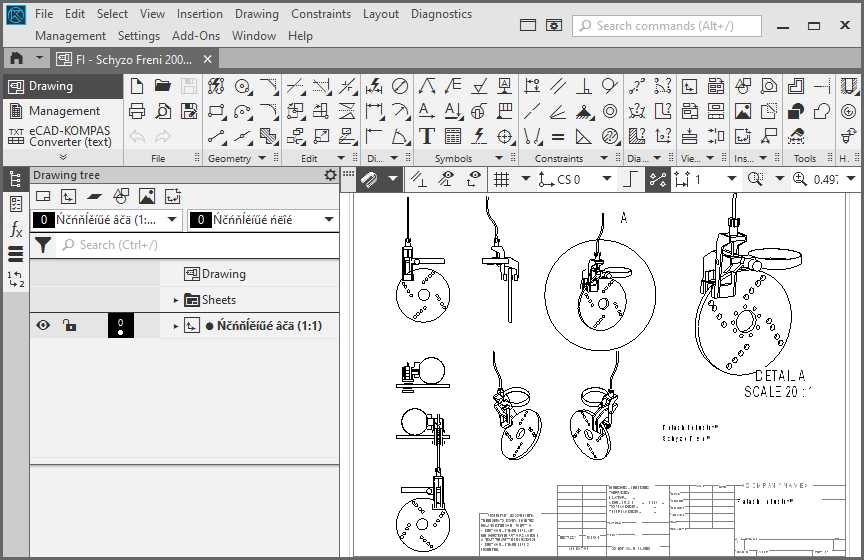The image size is (864, 560).
Task: Select the large Text tool
Action: (x=427, y=136)
